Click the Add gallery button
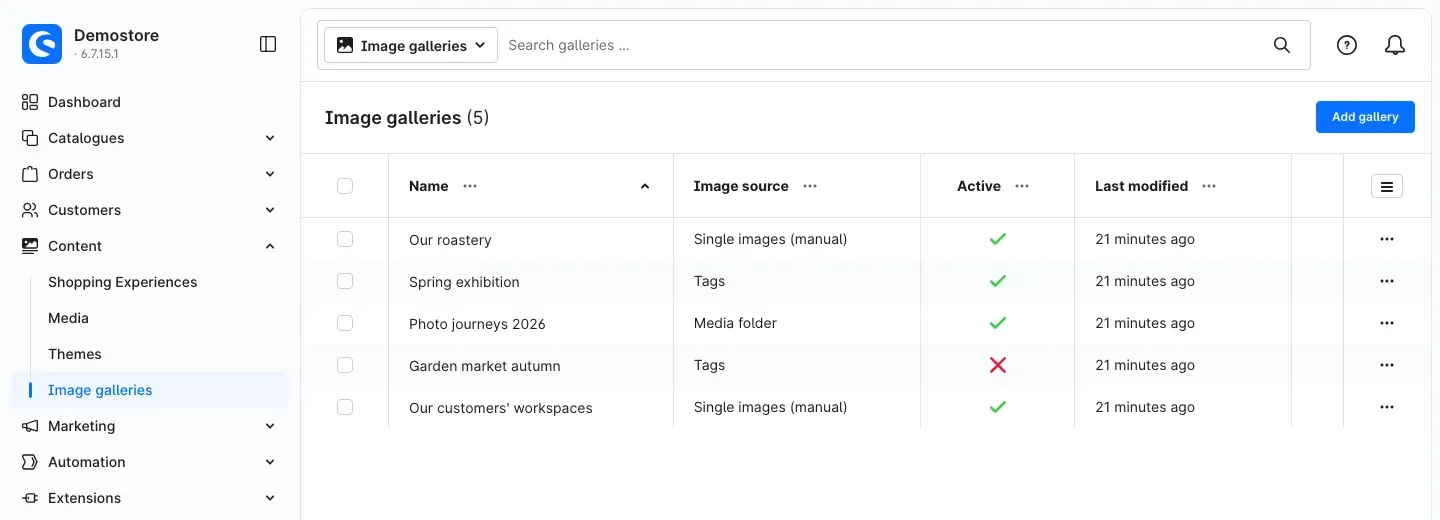 pos(1365,117)
